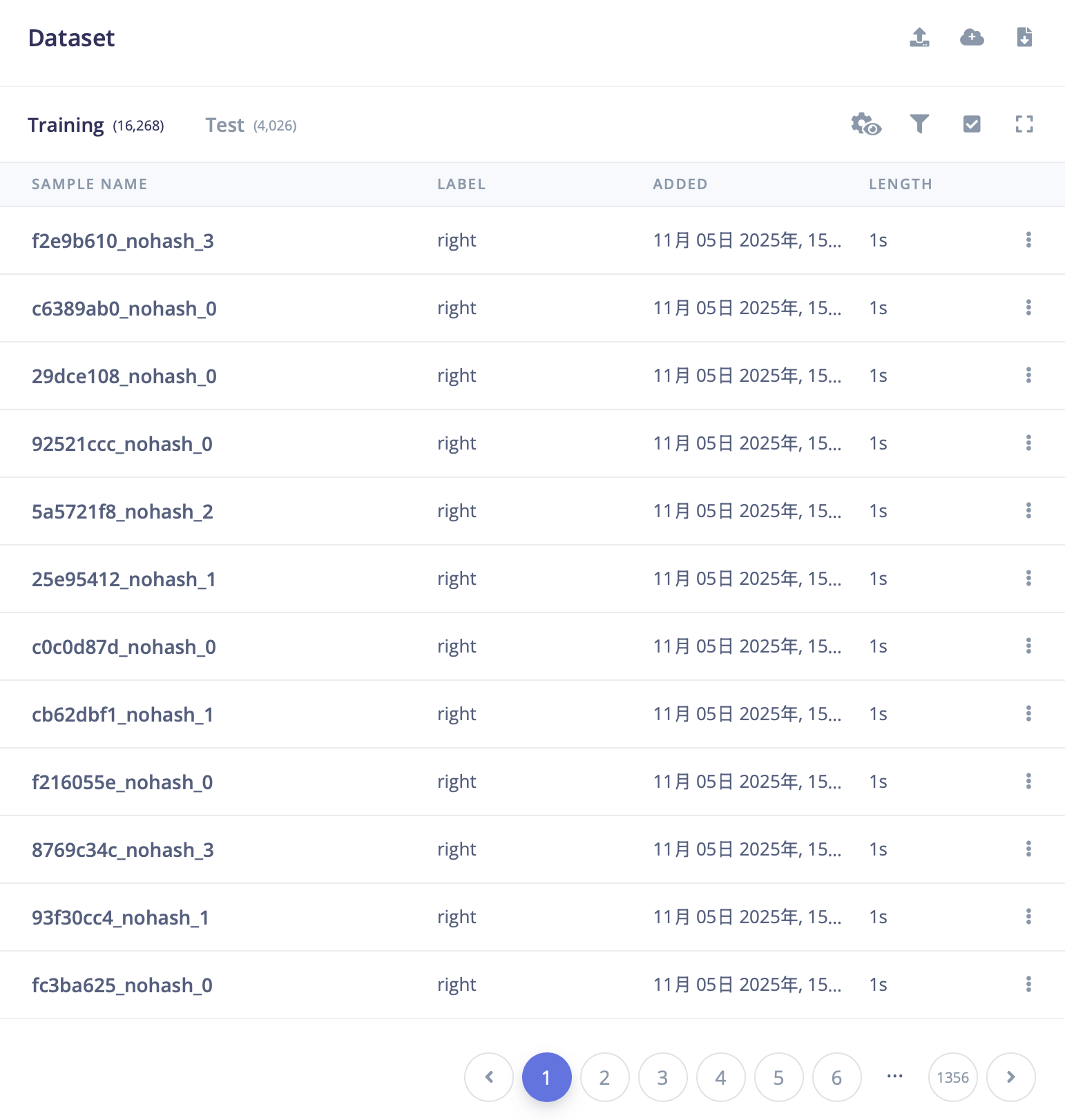Open options menu for f2e9b610_nohash_3

coord(1028,240)
